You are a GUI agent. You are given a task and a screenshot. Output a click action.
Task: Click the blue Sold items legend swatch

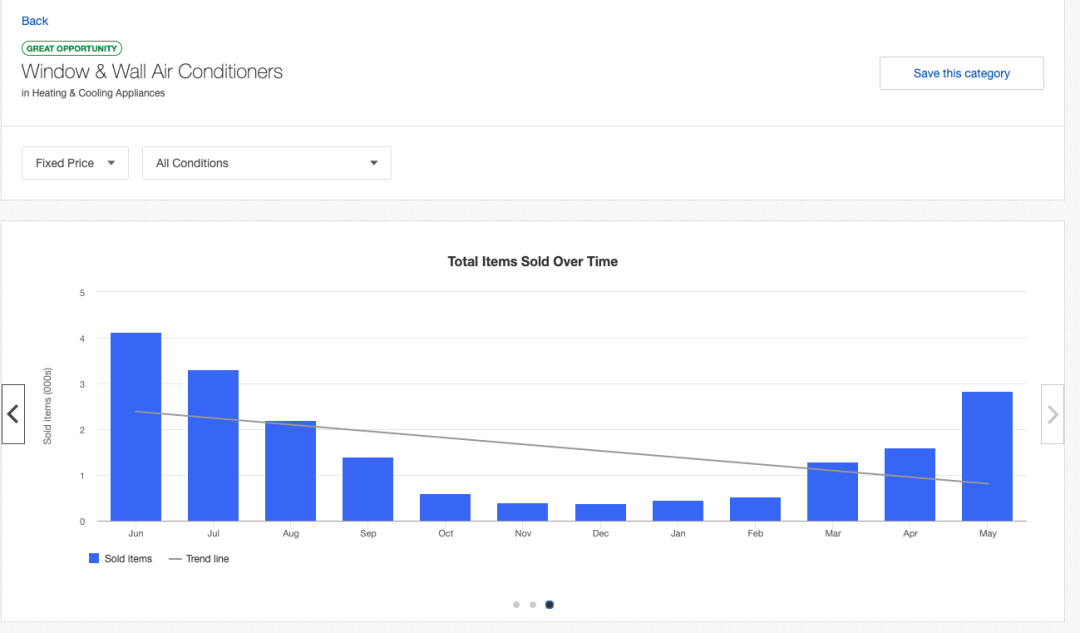(x=94, y=559)
